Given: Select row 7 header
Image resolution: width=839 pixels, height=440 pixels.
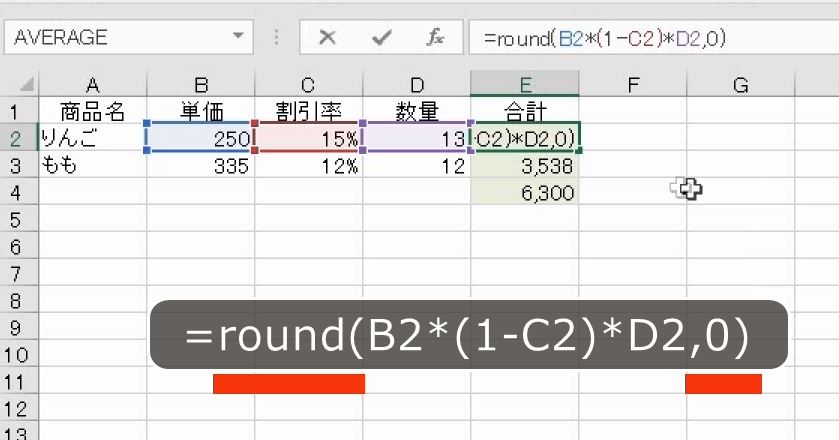Looking at the screenshot, I should (19, 273).
